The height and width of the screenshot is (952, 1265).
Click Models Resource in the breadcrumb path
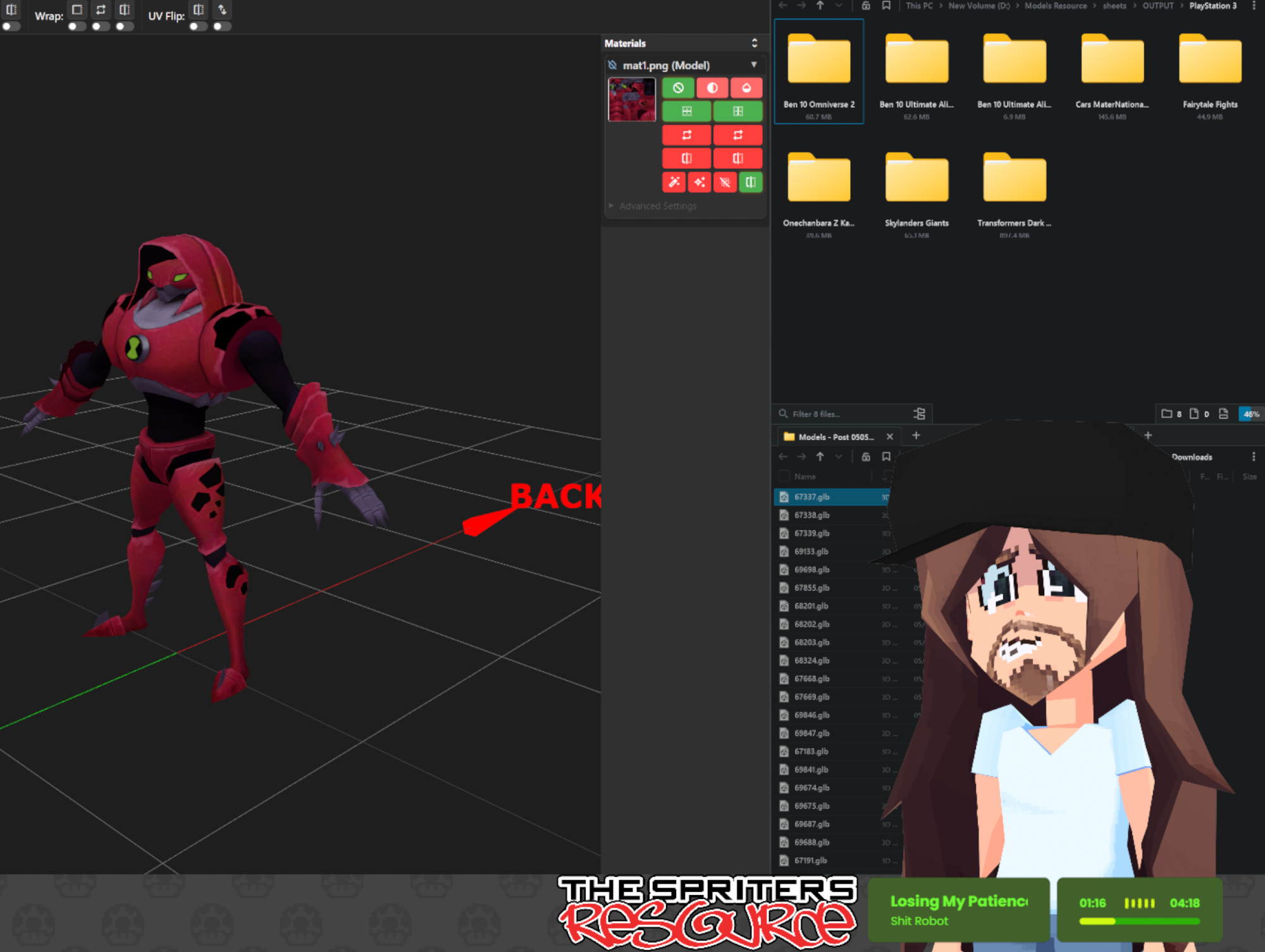1056,6
